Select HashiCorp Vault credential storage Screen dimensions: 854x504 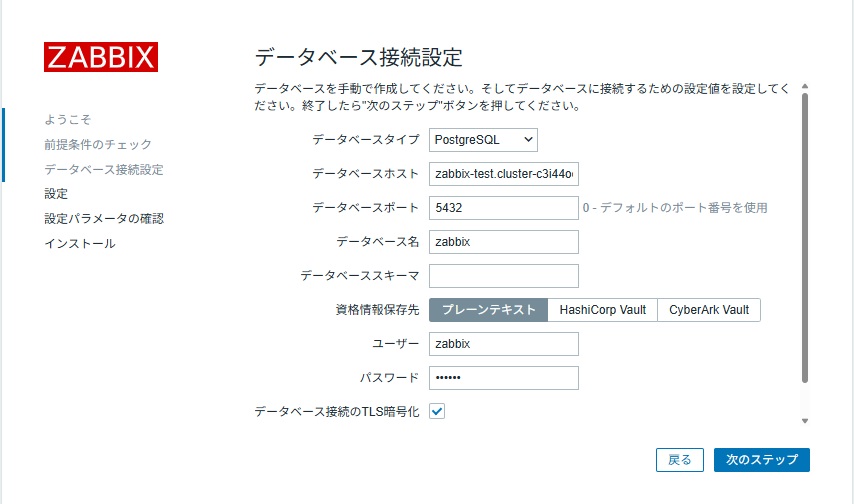[x=603, y=310]
